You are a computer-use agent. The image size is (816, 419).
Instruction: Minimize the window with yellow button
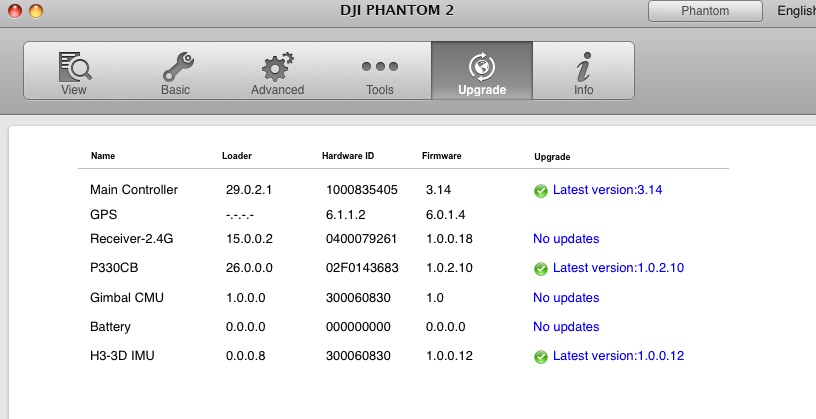tap(35, 10)
